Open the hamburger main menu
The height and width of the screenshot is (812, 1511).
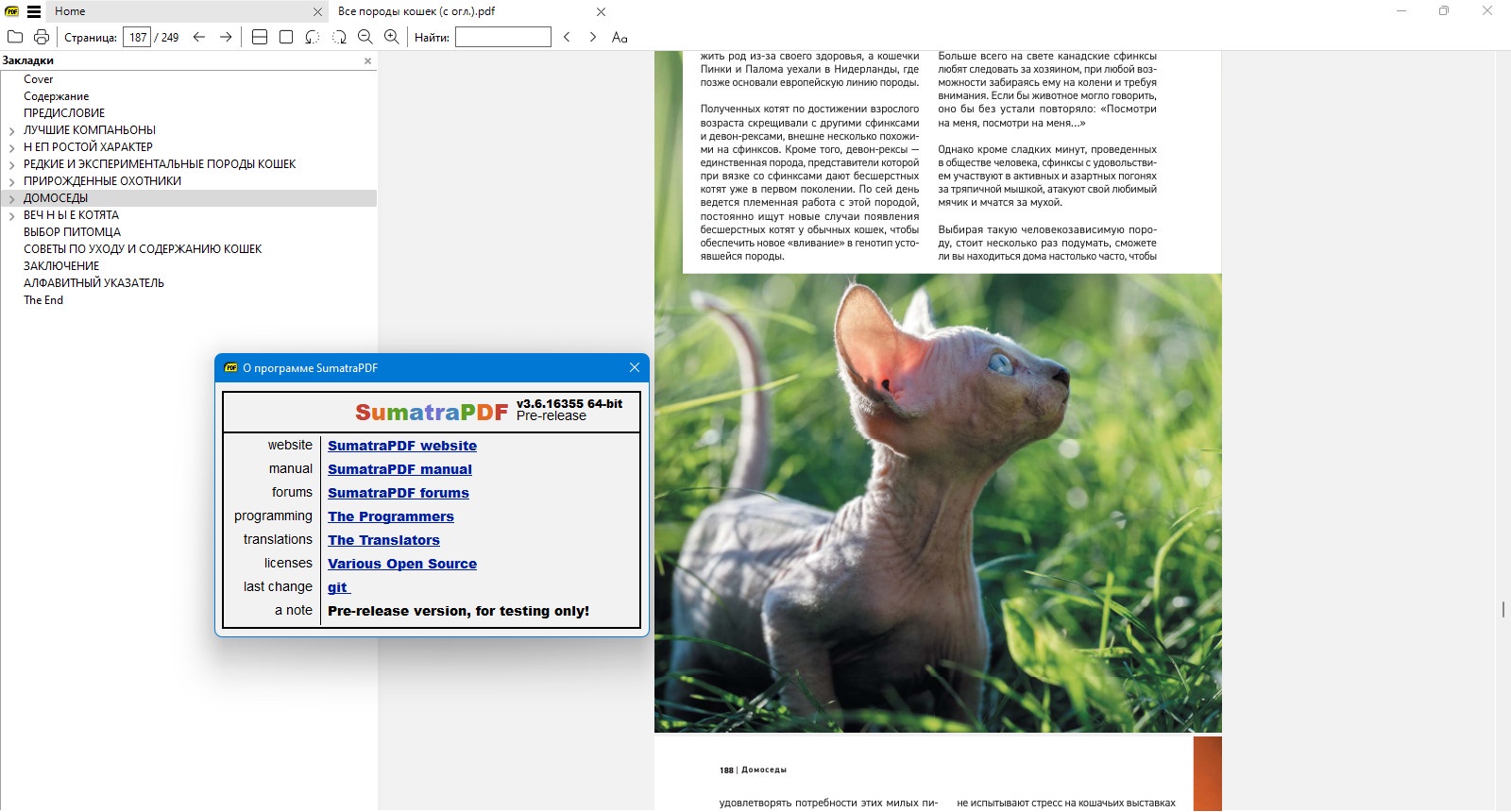click(34, 11)
